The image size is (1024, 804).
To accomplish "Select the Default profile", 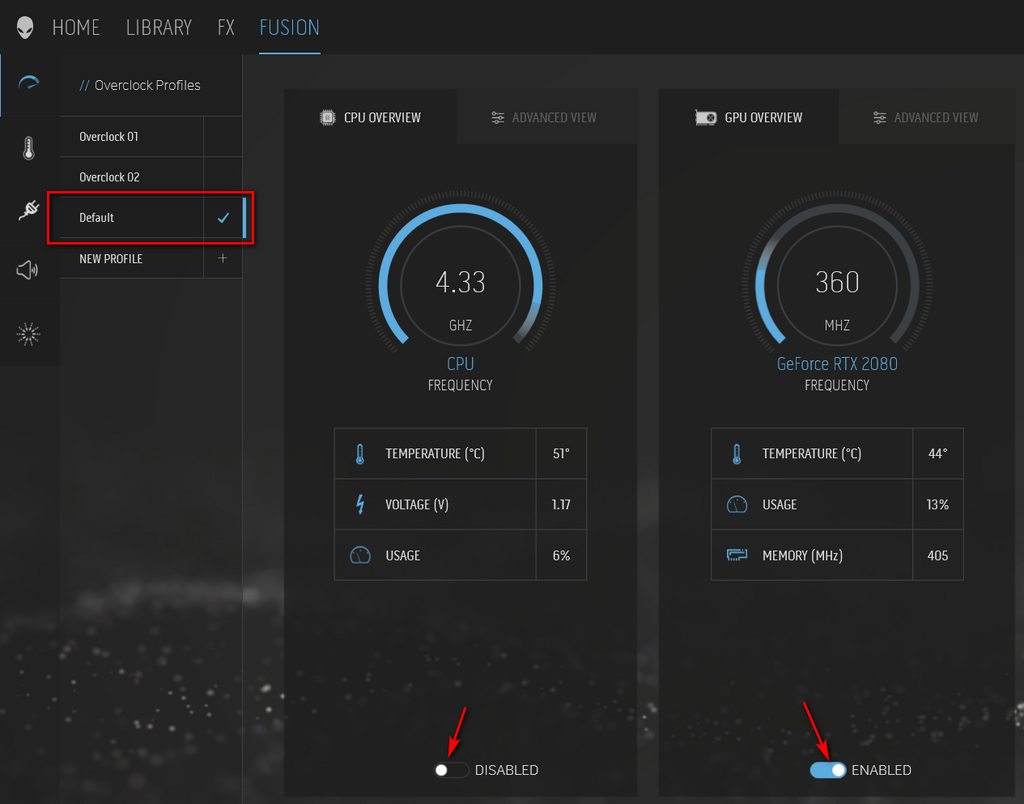I will tap(131, 217).
